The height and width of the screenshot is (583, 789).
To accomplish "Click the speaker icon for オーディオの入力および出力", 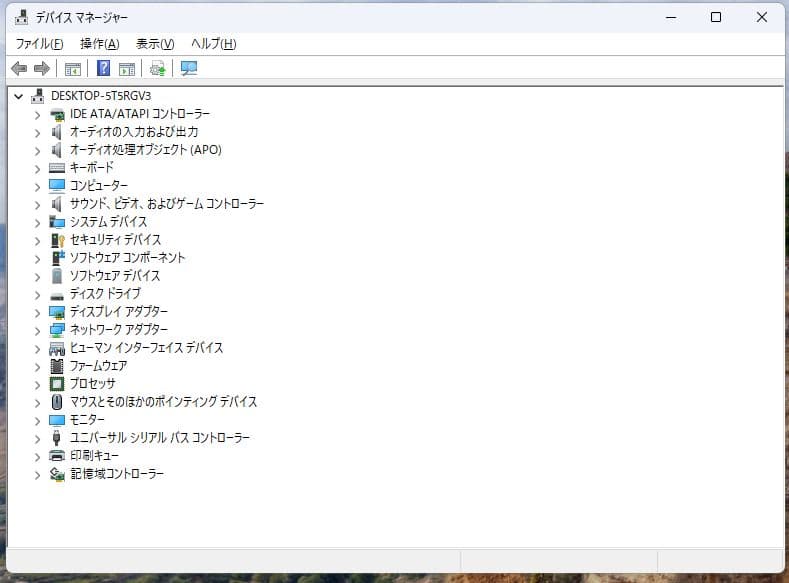I will [x=56, y=132].
